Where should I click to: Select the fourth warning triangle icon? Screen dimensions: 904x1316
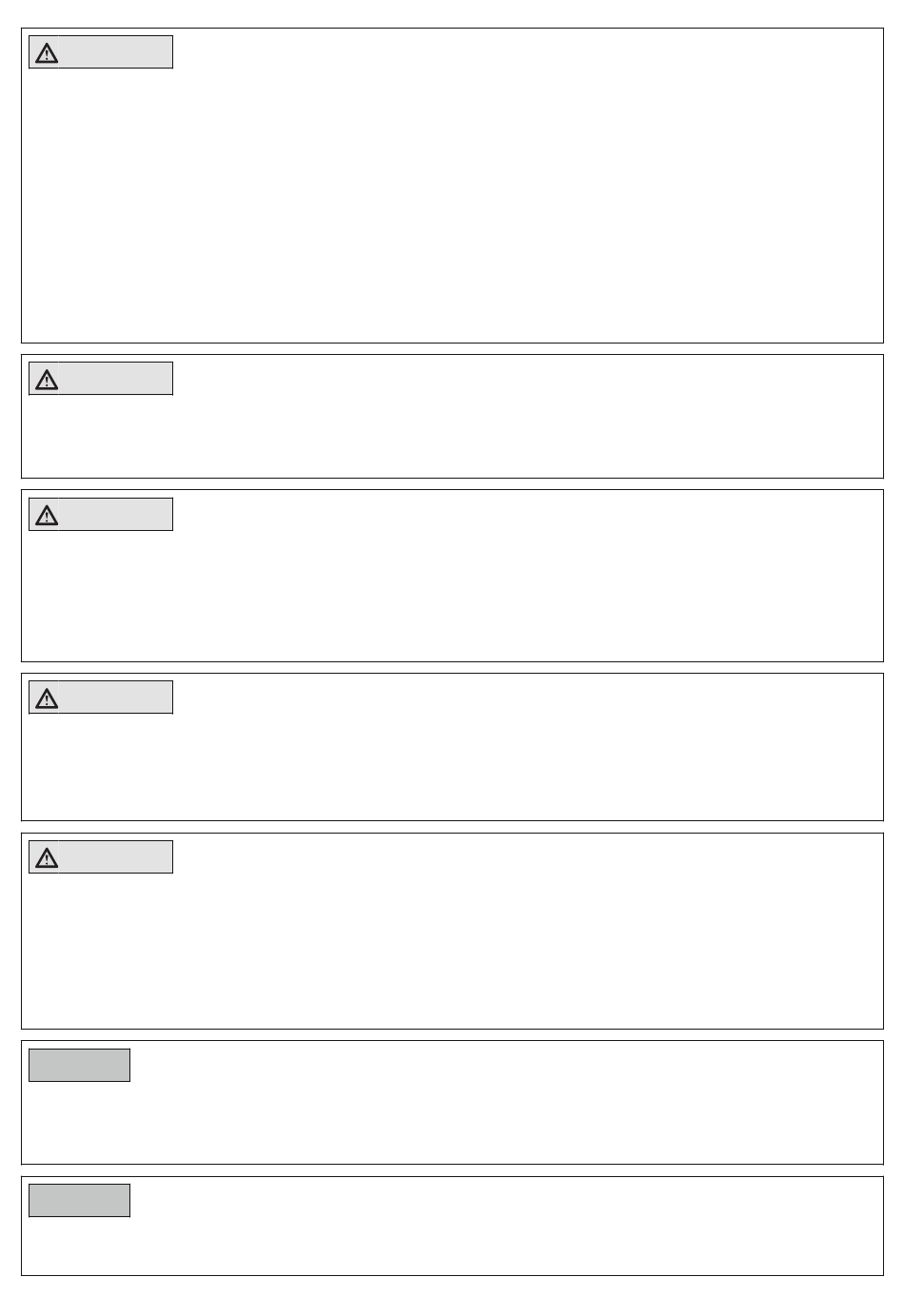click(46, 698)
